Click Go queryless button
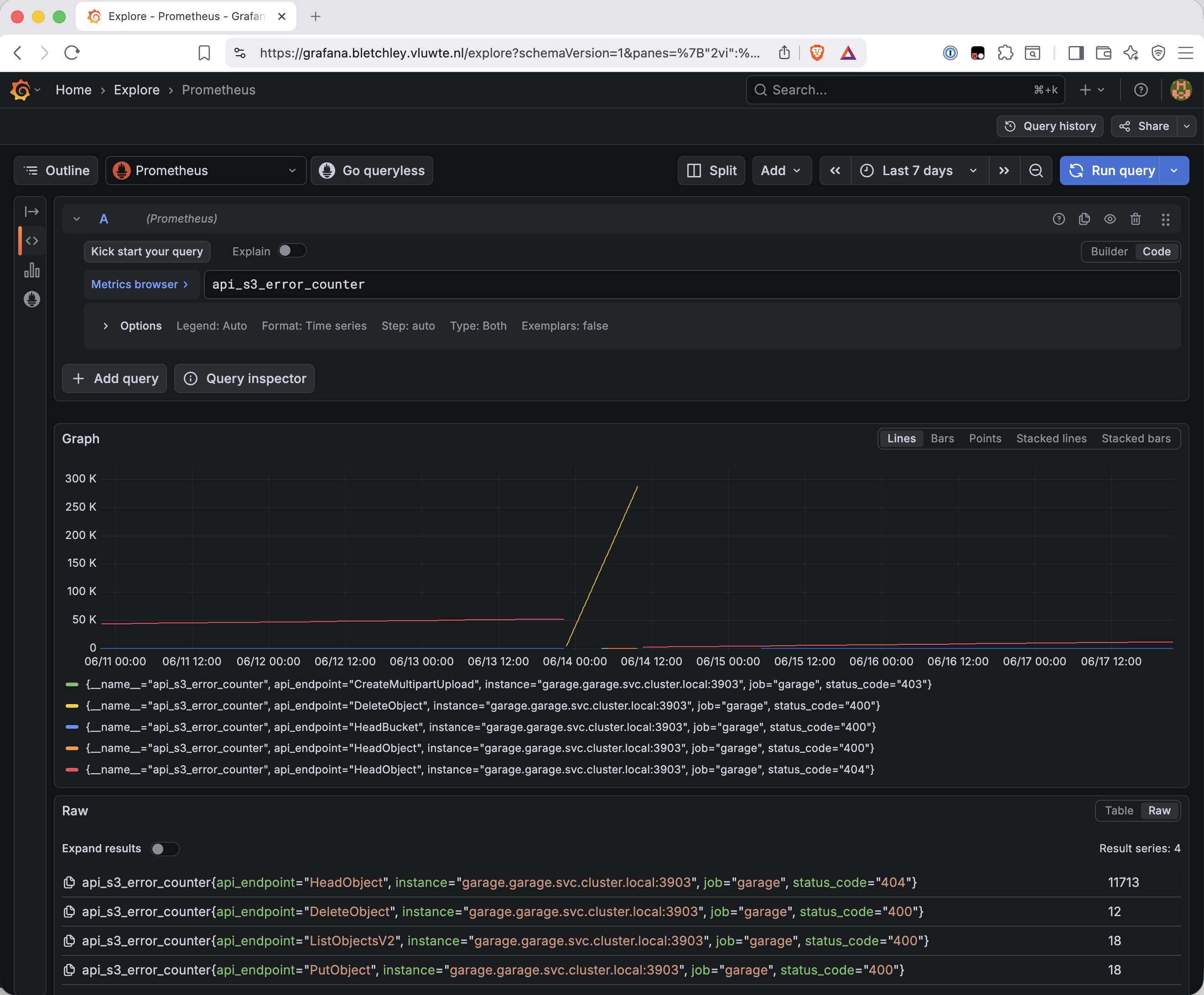 tap(372, 171)
